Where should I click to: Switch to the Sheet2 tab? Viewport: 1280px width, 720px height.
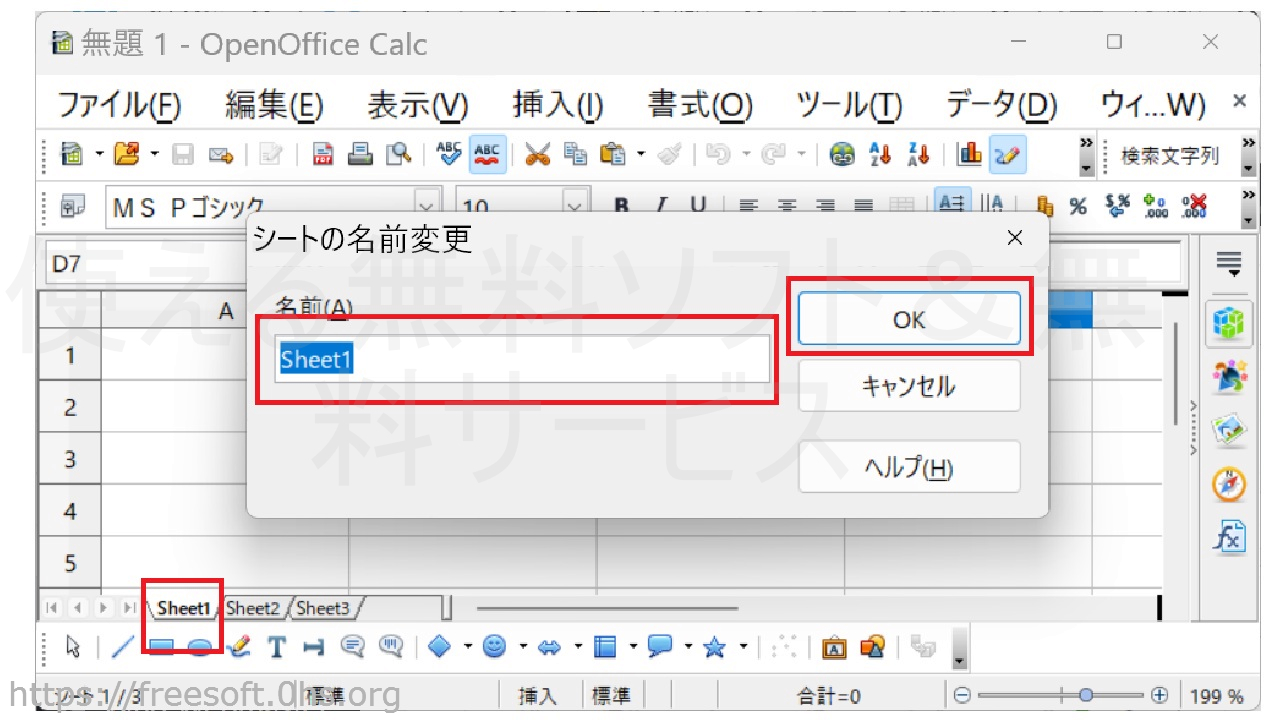coord(252,607)
